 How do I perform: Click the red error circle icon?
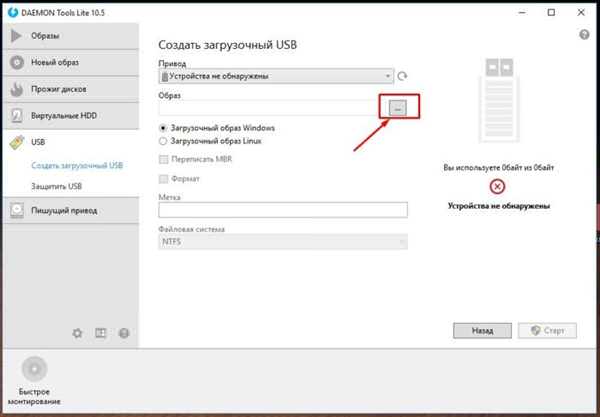[x=497, y=187]
